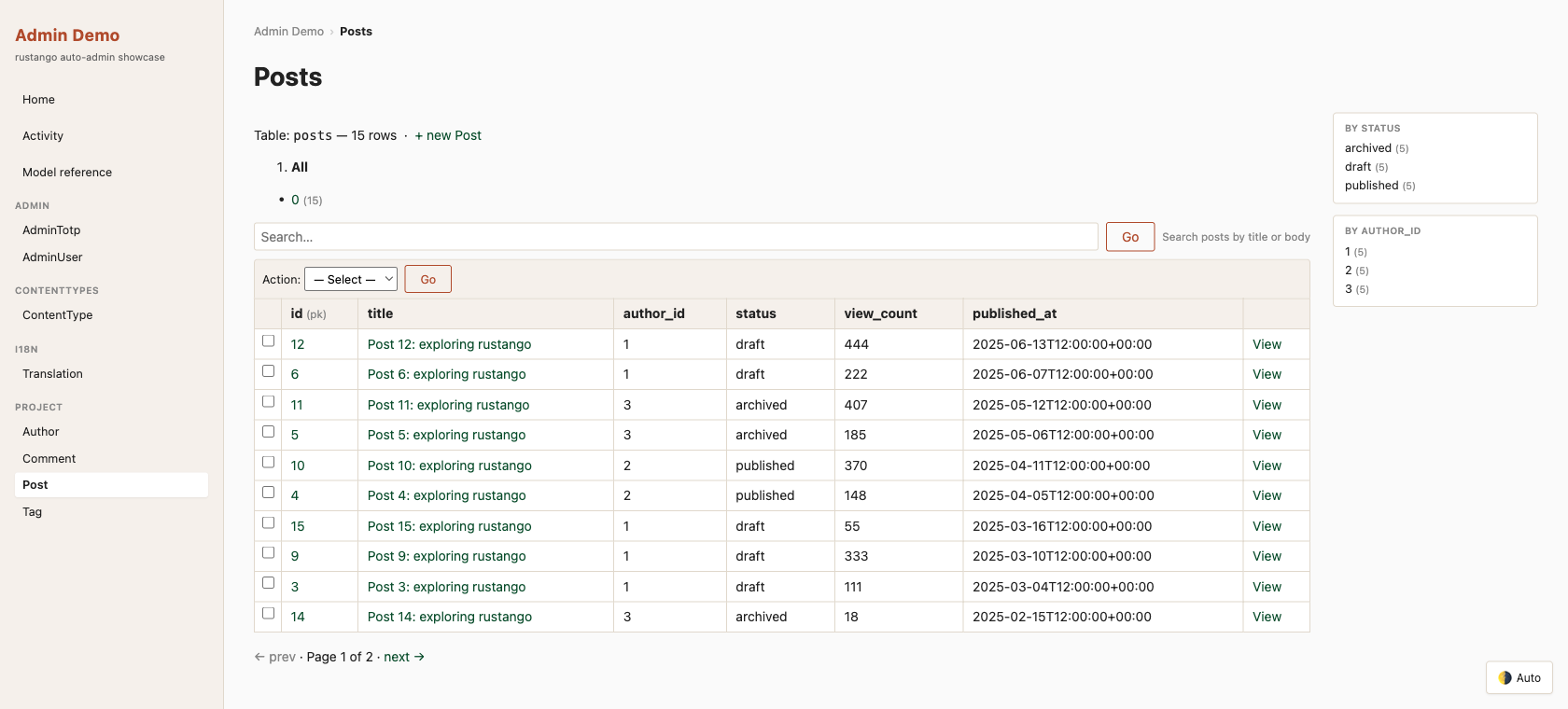Open Model reference page
Viewport: 1568px width, 709px height.
tap(111, 173)
